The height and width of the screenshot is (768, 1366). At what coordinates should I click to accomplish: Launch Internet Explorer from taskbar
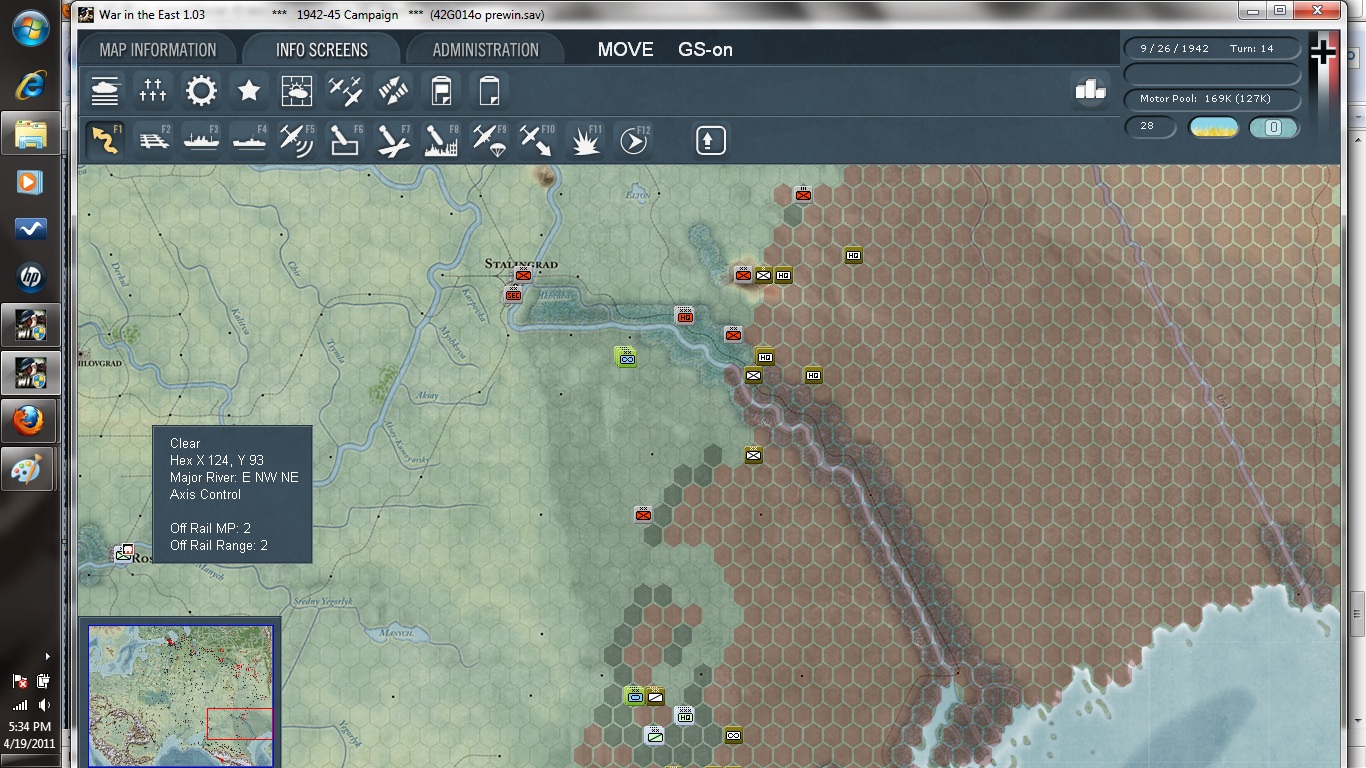coord(31,85)
